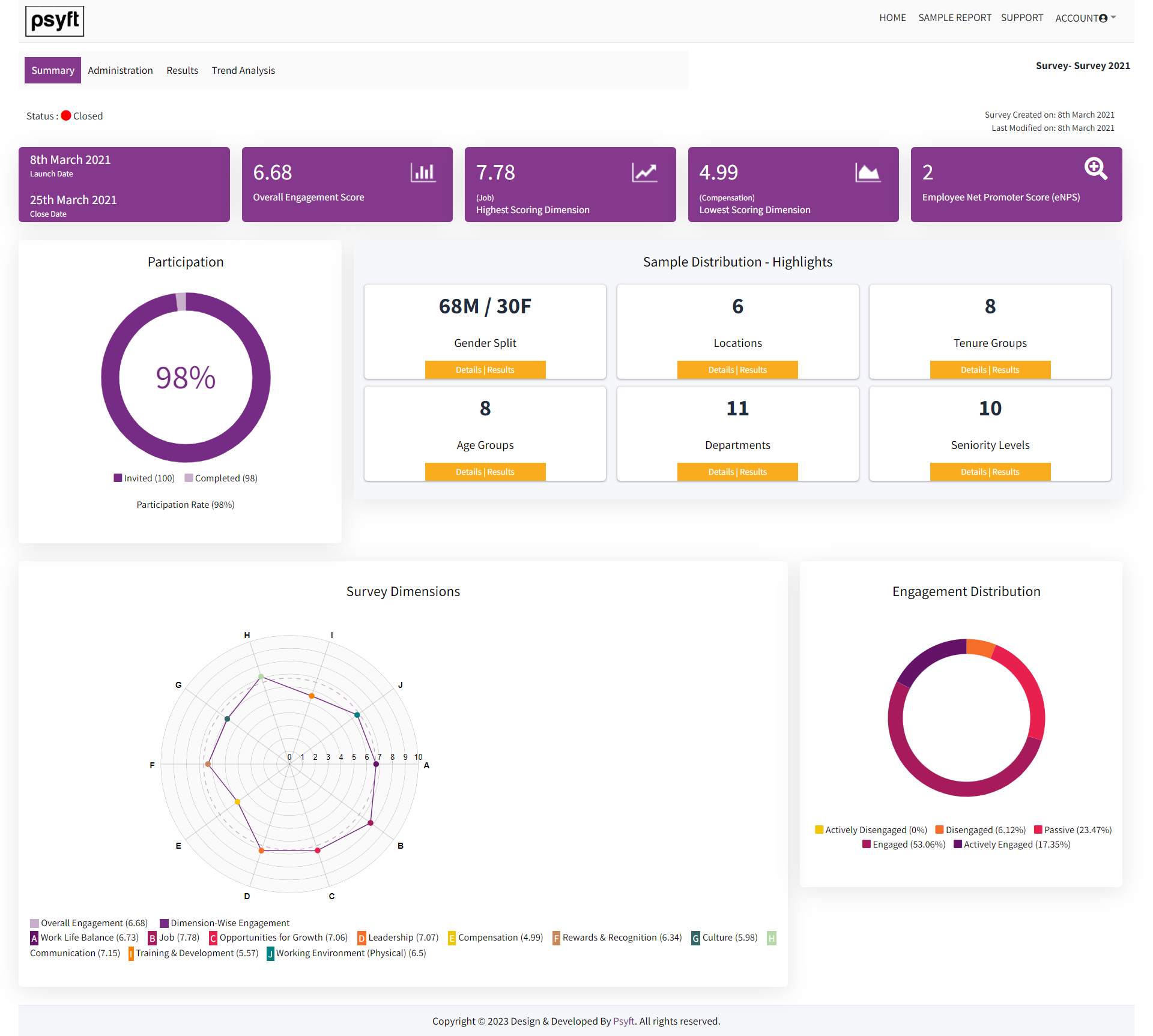Switch to the Trend Analysis tab
This screenshot has width=1153, height=1036.
click(243, 70)
